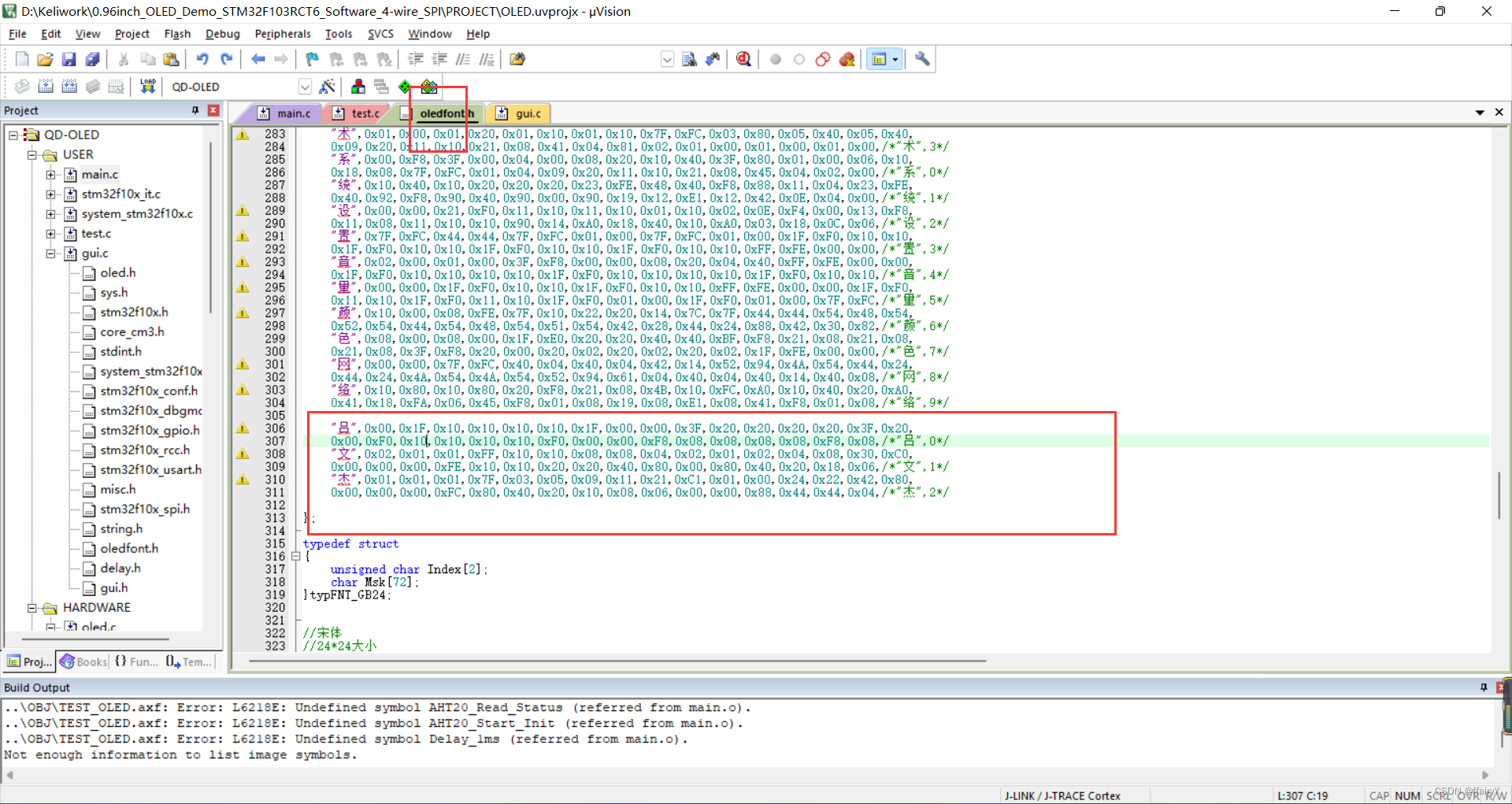The height and width of the screenshot is (804, 1512).
Task: Switch to Functions panel tab
Action: 136,661
